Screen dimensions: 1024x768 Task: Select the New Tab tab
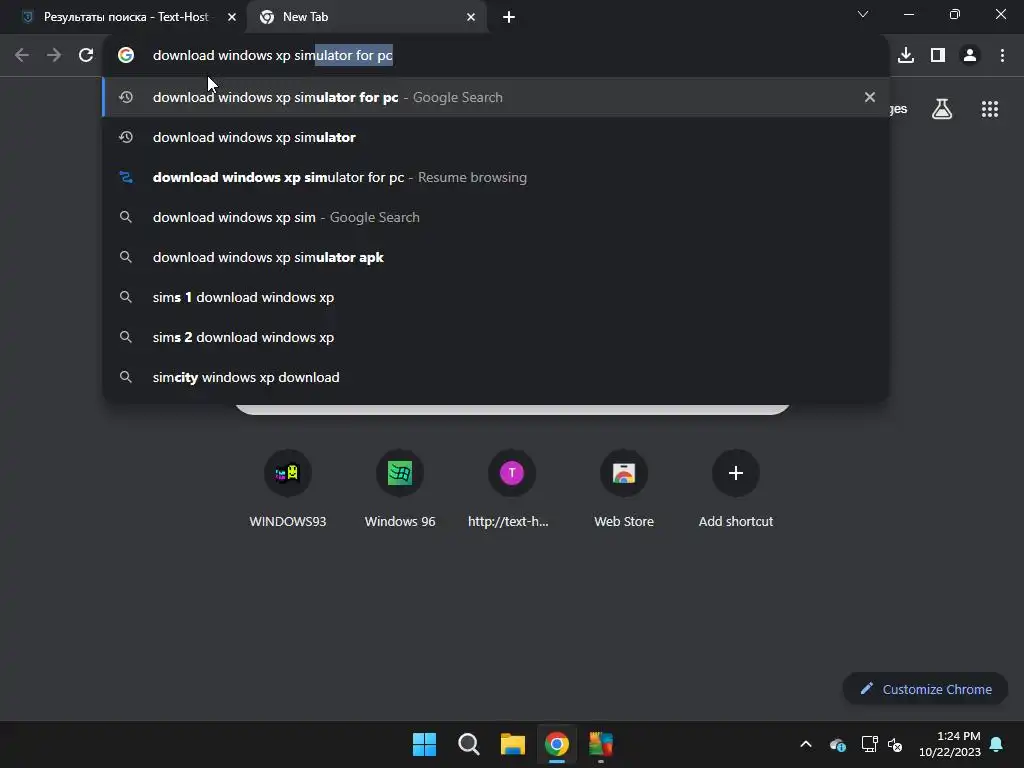point(366,17)
